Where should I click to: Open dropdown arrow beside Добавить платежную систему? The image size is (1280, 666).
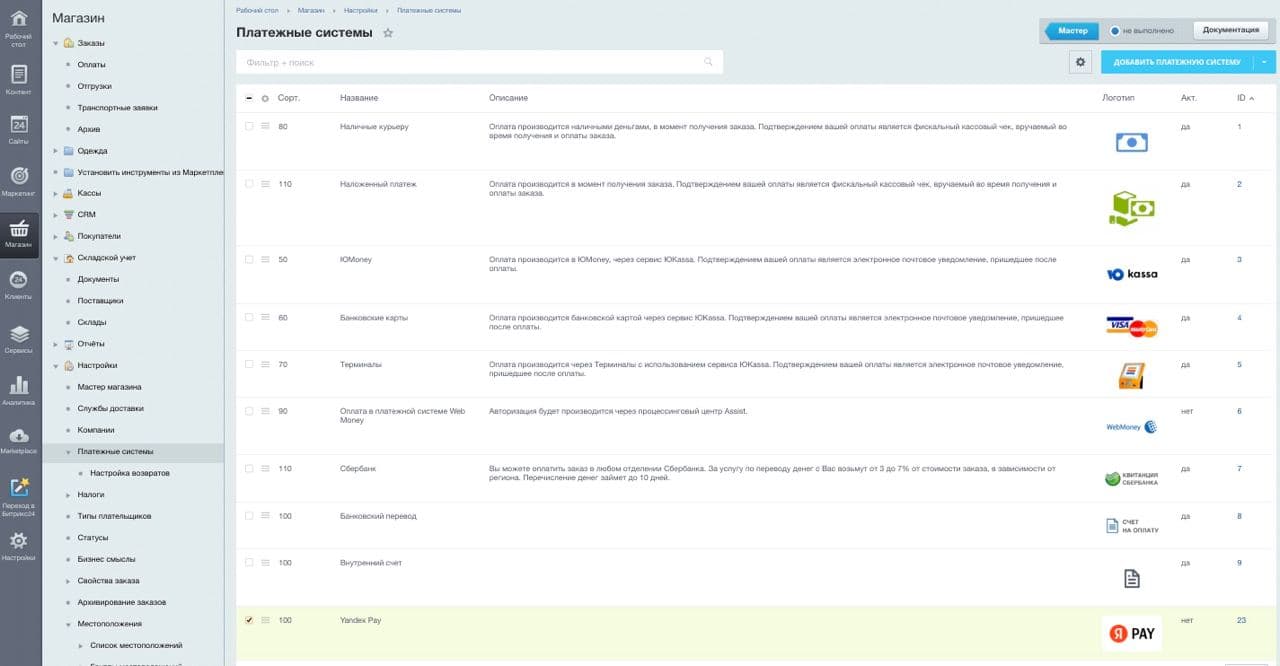[1265, 62]
